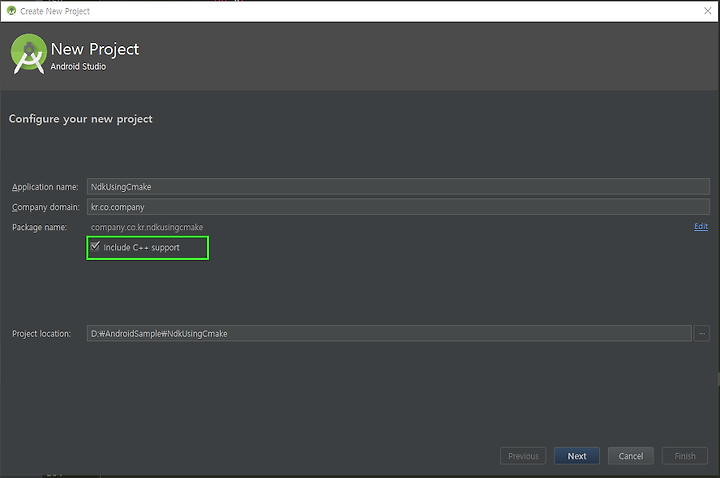
Task: Click the Android Studio logo in header
Action: click(x=28, y=54)
